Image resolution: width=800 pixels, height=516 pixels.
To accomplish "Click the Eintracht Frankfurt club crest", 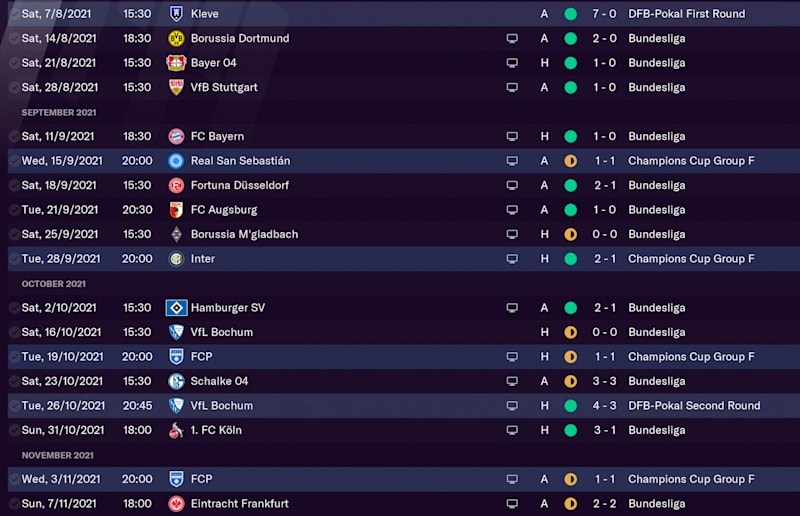I will pyautogui.click(x=176, y=504).
